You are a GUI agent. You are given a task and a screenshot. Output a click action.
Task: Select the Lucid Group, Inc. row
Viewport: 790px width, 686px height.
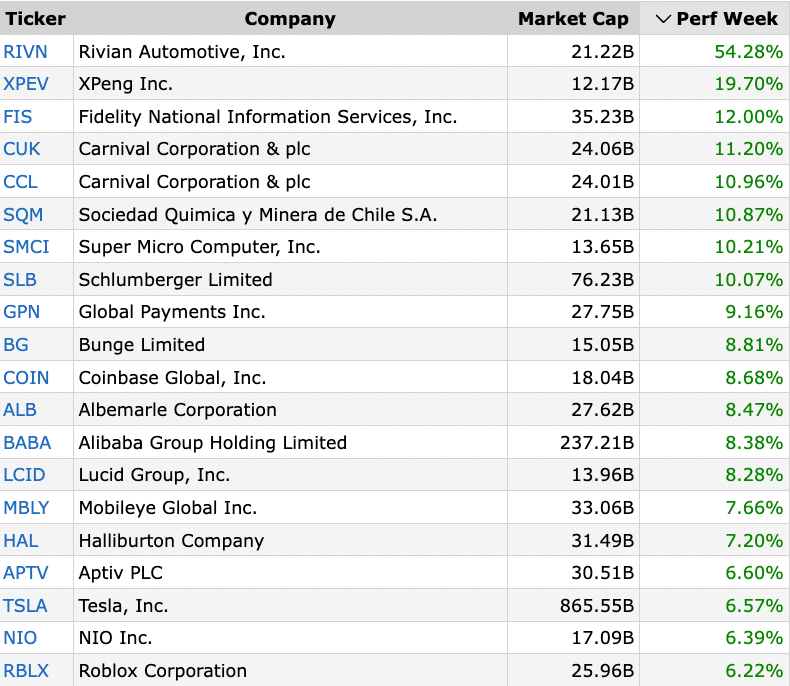coord(395,475)
